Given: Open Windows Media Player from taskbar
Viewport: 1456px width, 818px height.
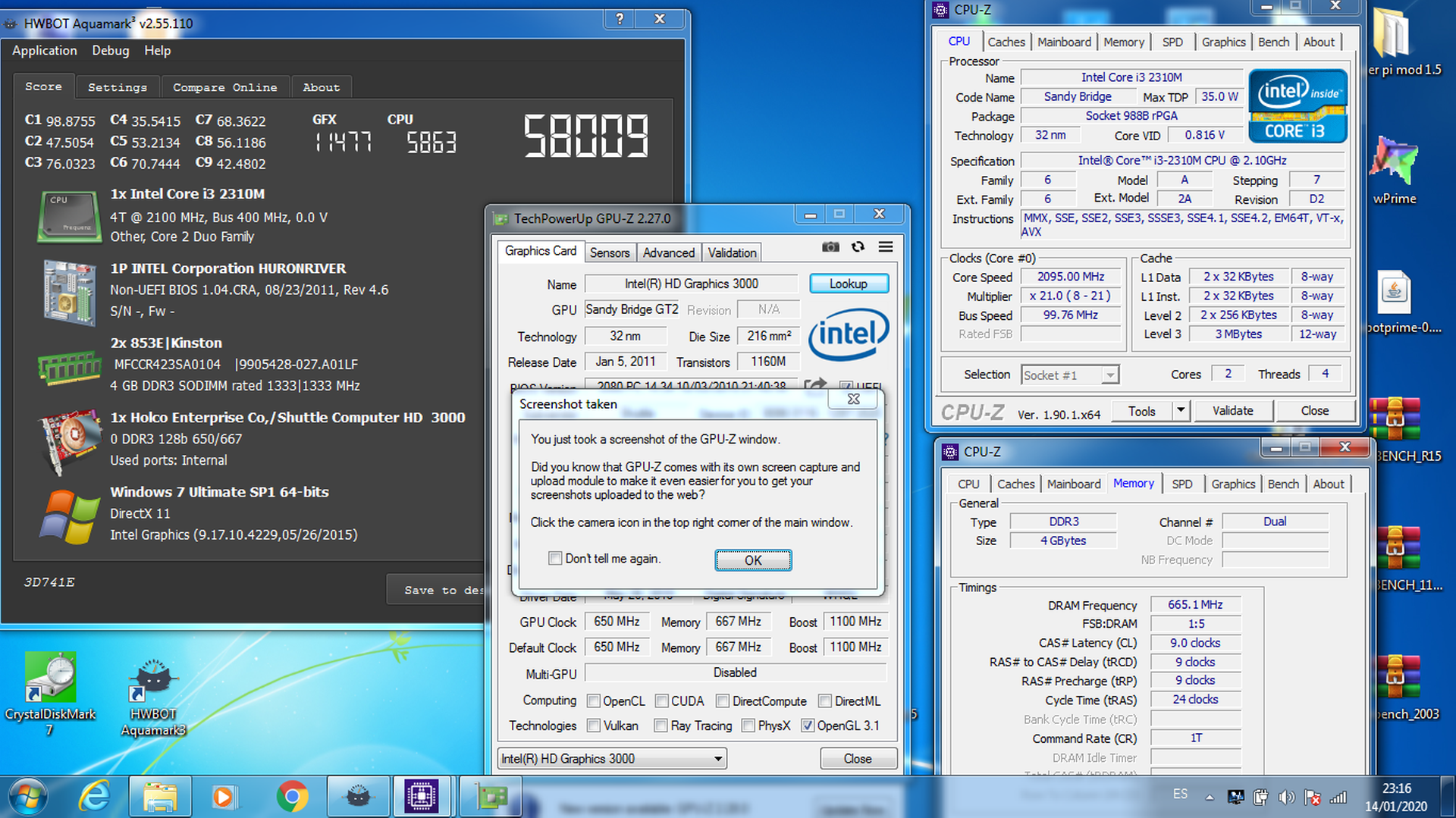Looking at the screenshot, I should (224, 797).
